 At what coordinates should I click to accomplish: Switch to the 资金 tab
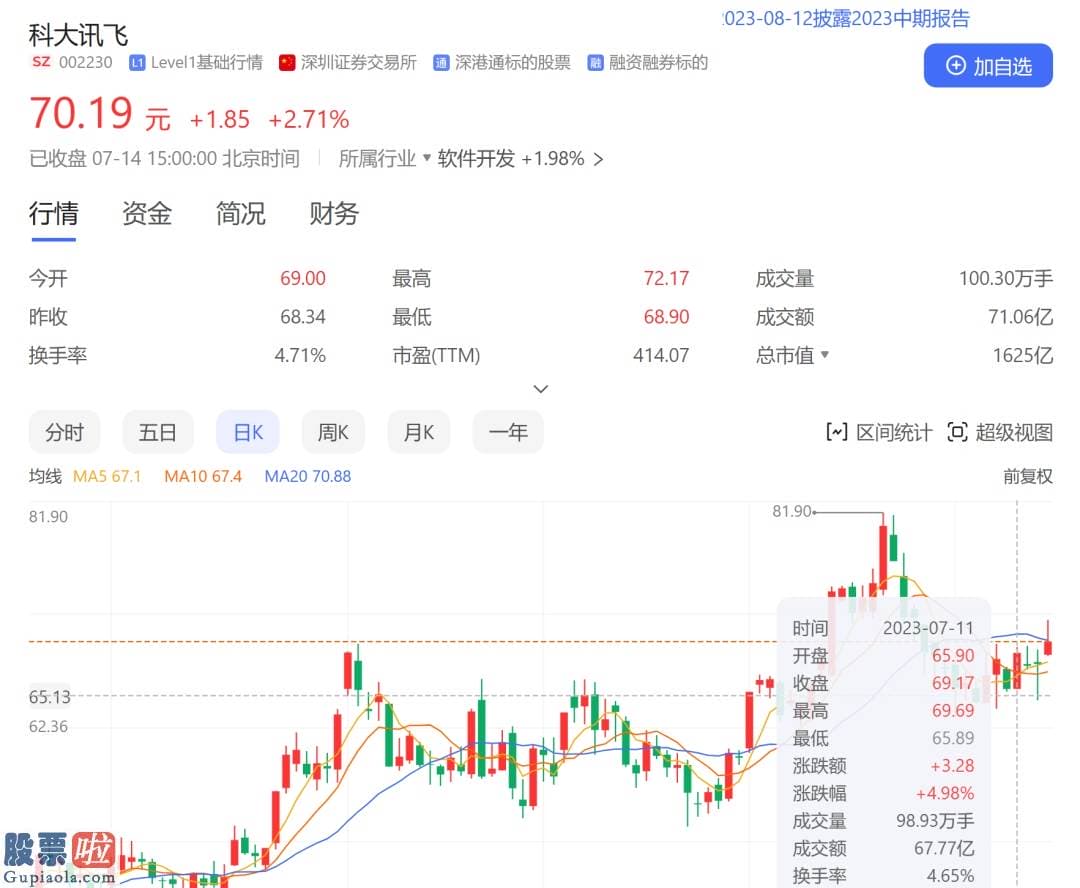tap(147, 214)
